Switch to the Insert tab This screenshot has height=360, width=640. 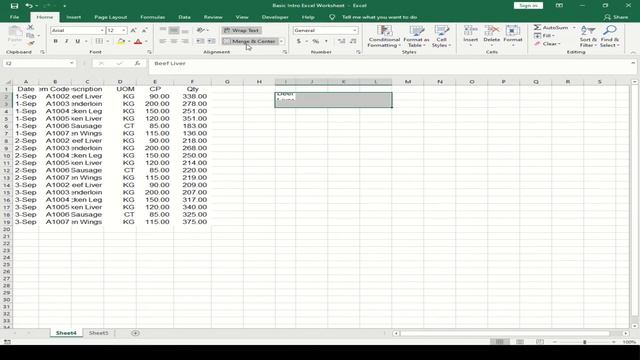pyautogui.click(x=73, y=17)
